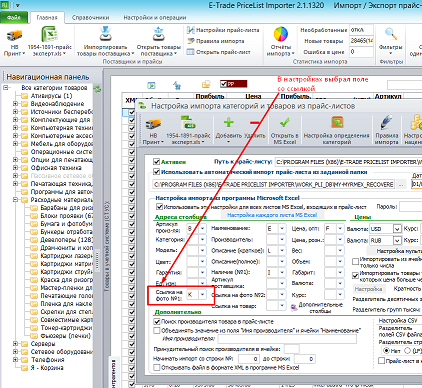Open the Валюта USD dropdown
This screenshot has width=422, height=388.
(397, 229)
